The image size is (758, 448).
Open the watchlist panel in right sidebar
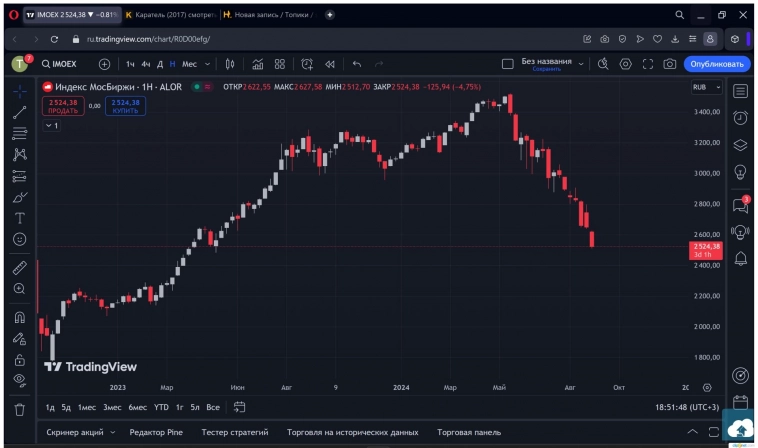click(x=740, y=91)
